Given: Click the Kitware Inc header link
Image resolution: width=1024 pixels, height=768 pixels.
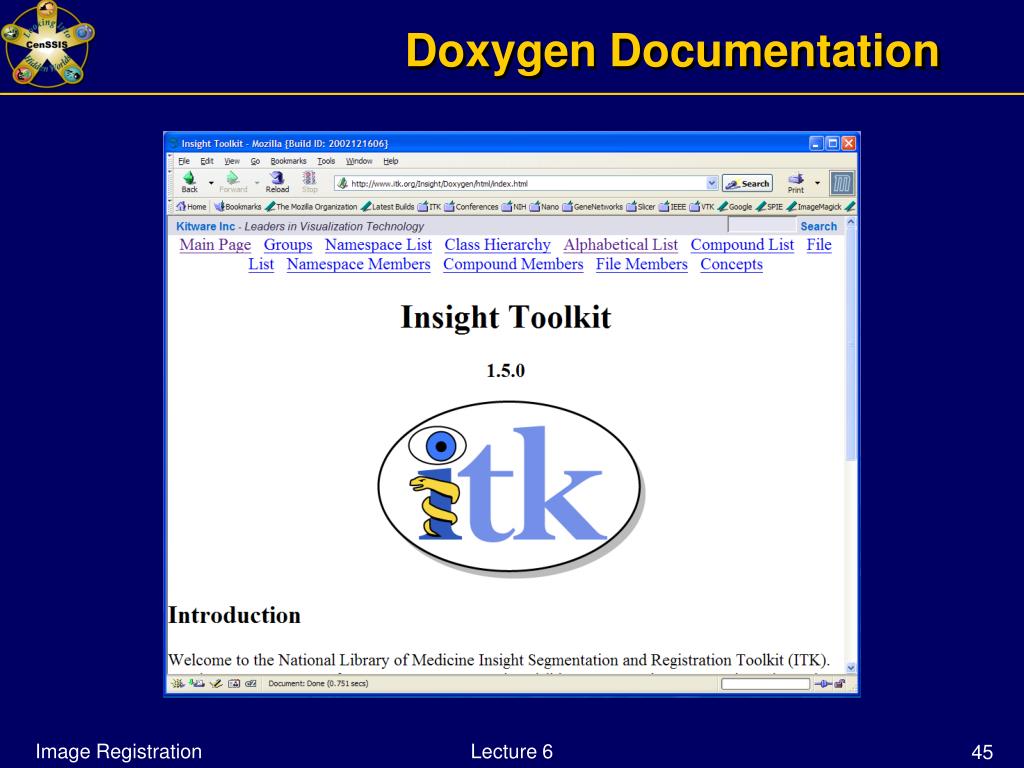Looking at the screenshot, I should pyautogui.click(x=205, y=226).
